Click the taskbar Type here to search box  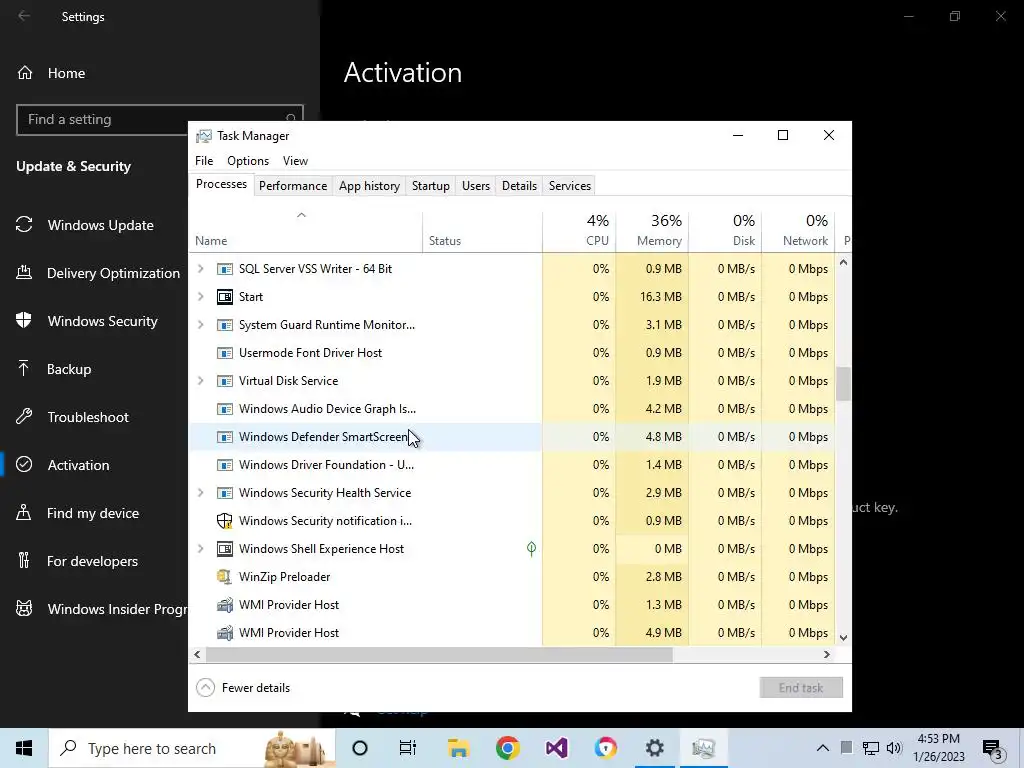(x=191, y=748)
